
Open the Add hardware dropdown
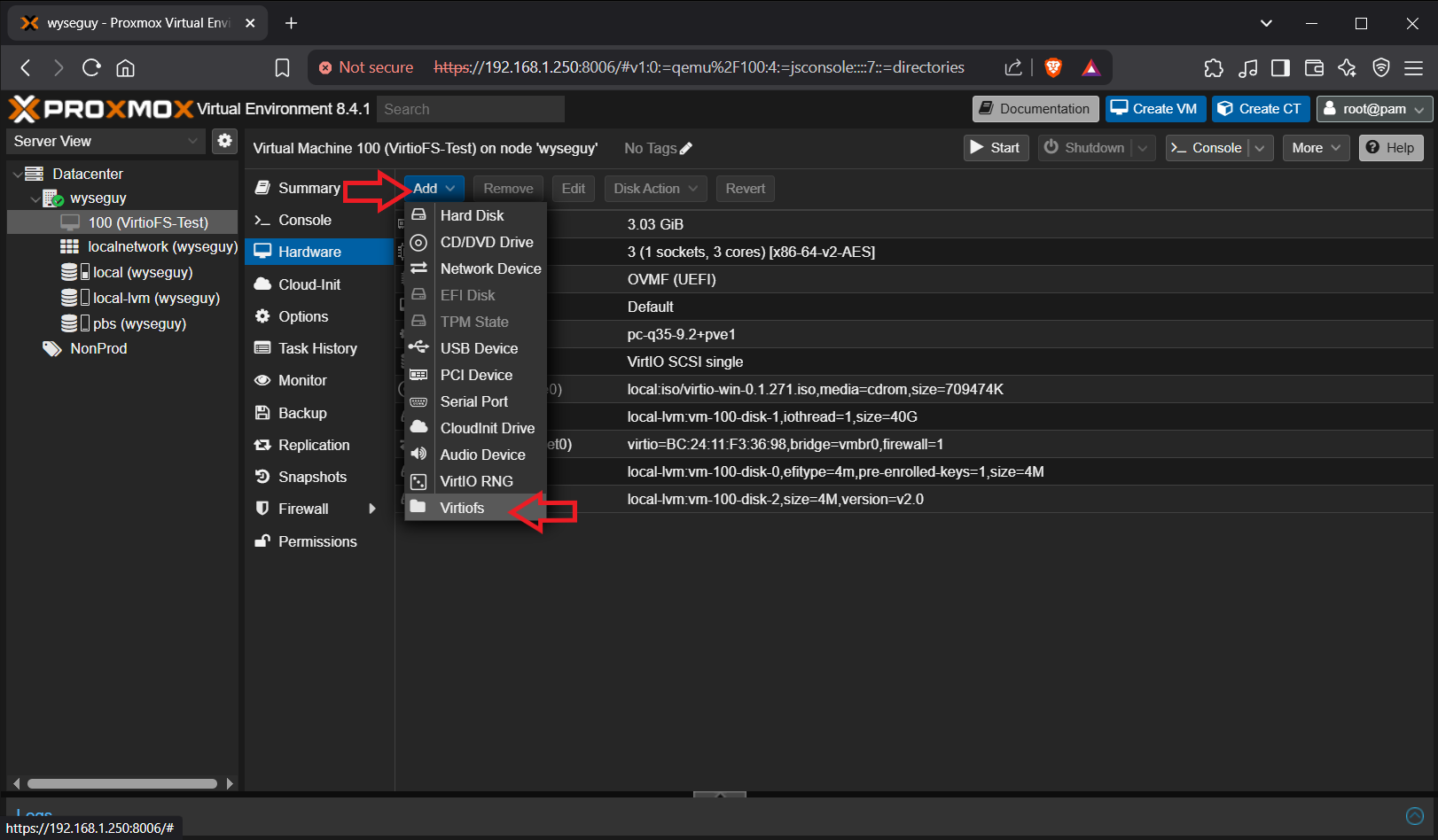click(434, 188)
